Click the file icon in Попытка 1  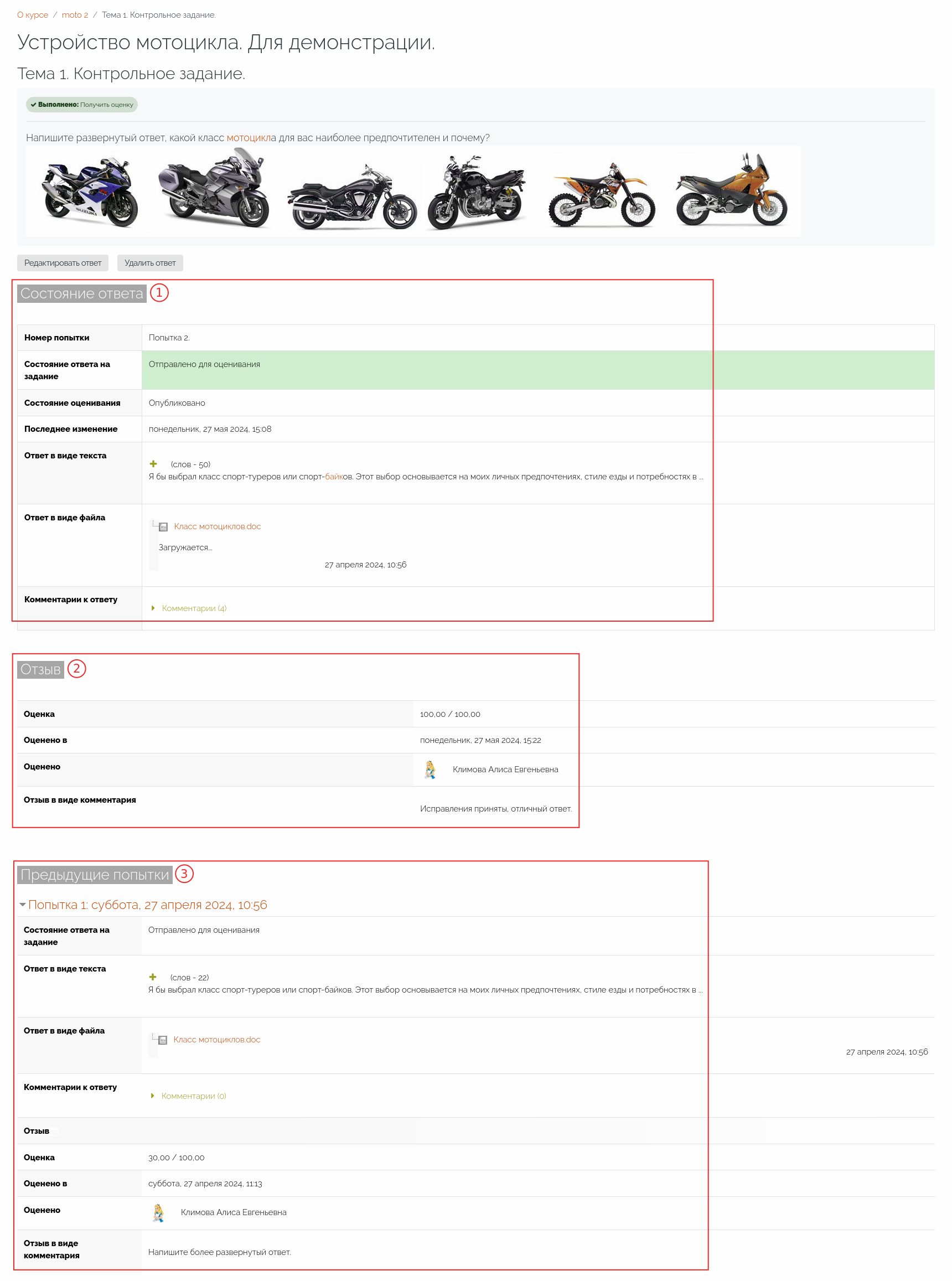click(163, 1040)
